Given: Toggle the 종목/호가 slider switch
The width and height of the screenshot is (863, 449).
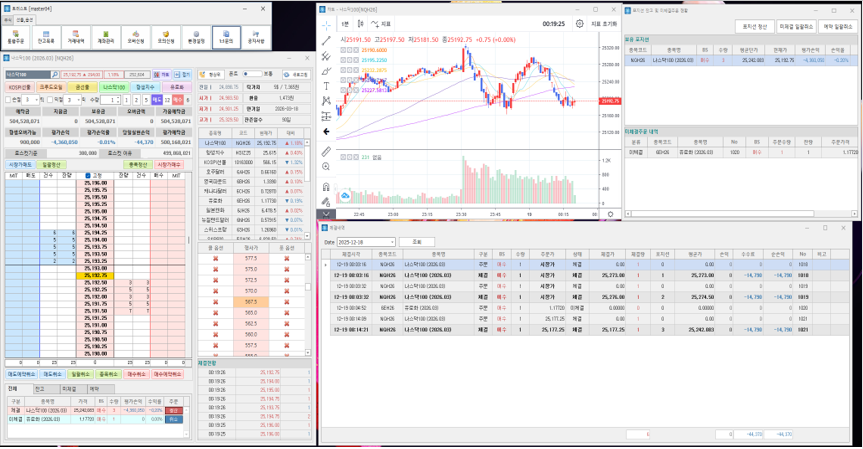Looking at the screenshot, I should [254, 74].
